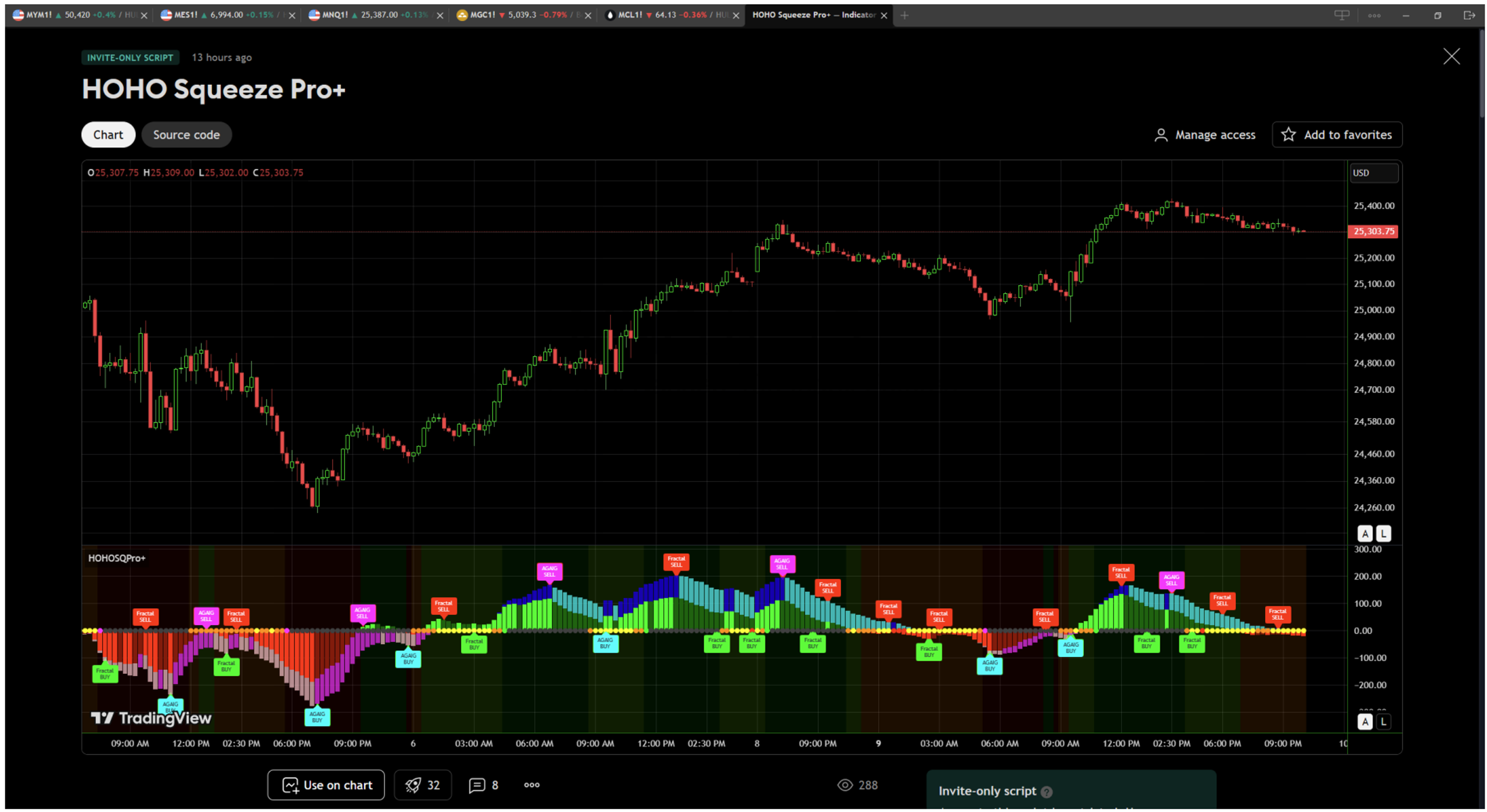This screenshot has width=1487, height=812.
Task: Click the 25,000.00 price axis label
Action: click(x=1374, y=310)
